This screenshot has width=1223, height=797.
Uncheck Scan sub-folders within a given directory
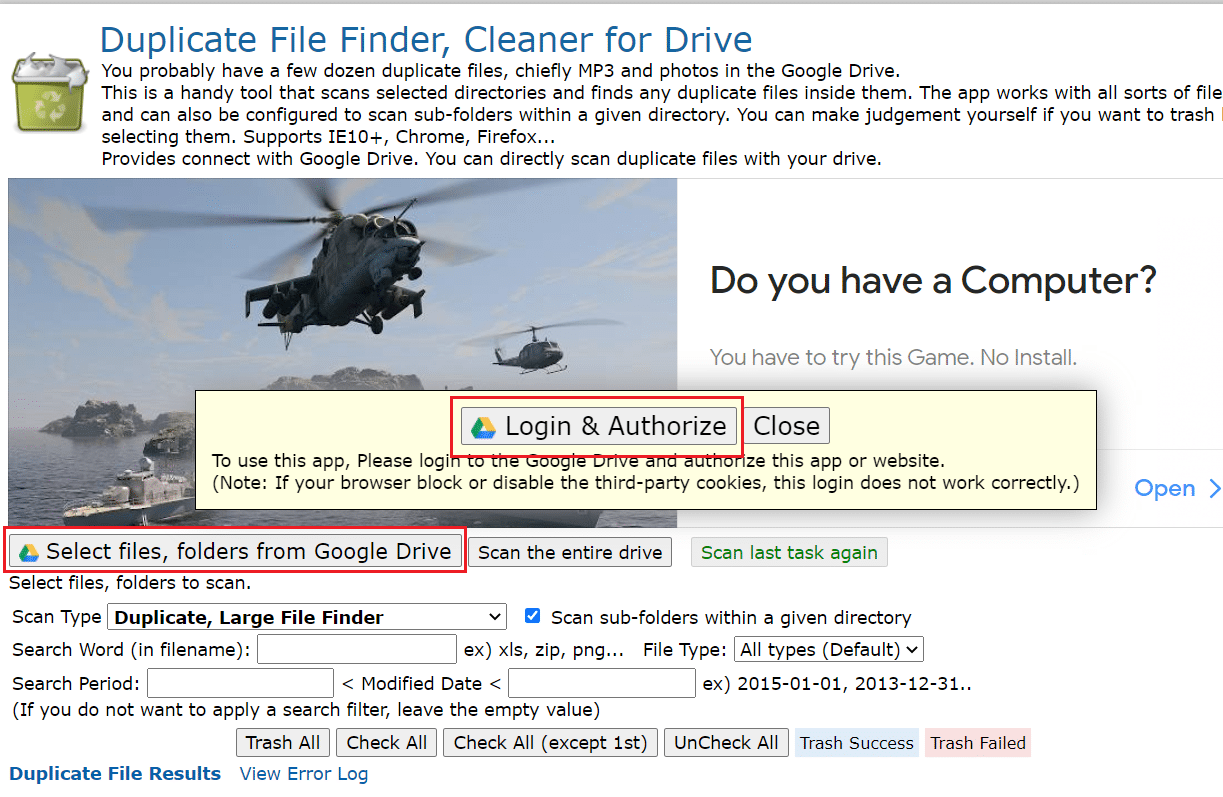click(x=532, y=616)
